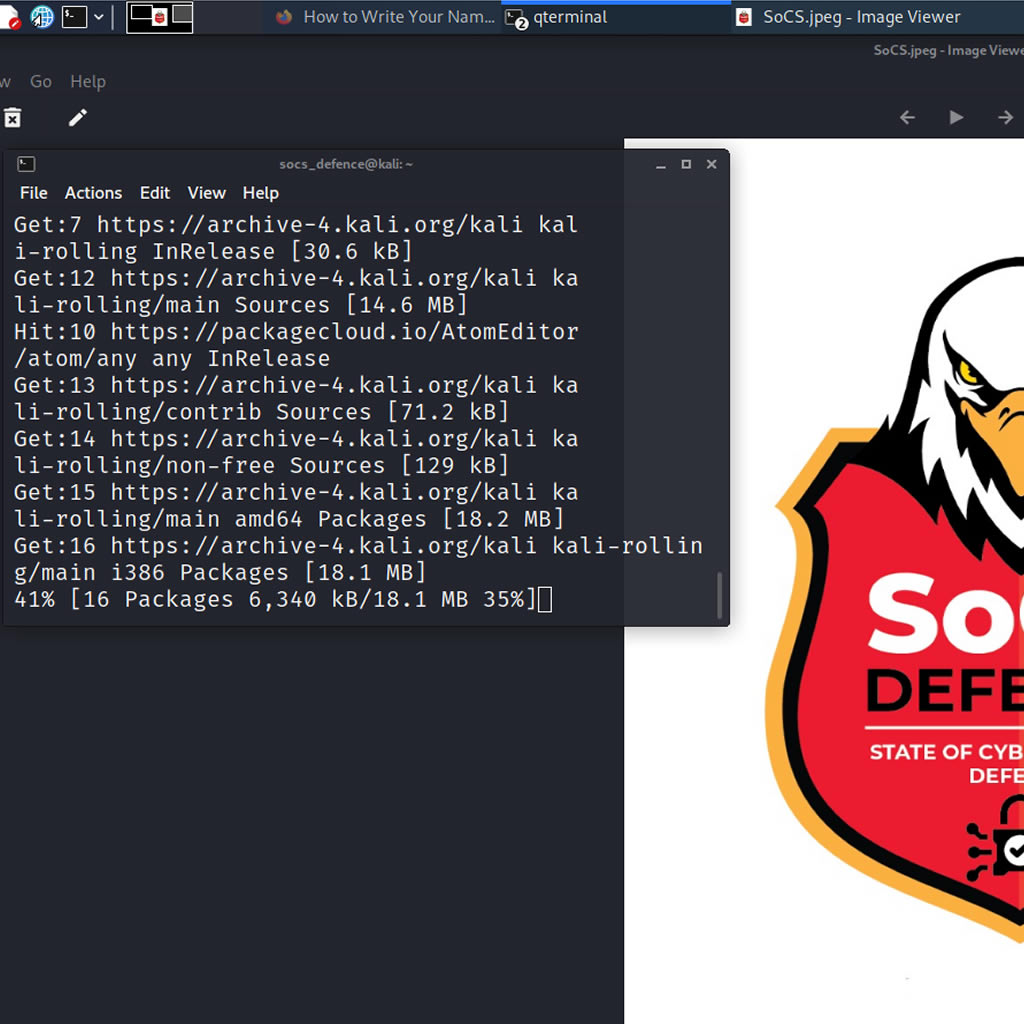Open the web browser globe icon in panel

tap(42, 17)
